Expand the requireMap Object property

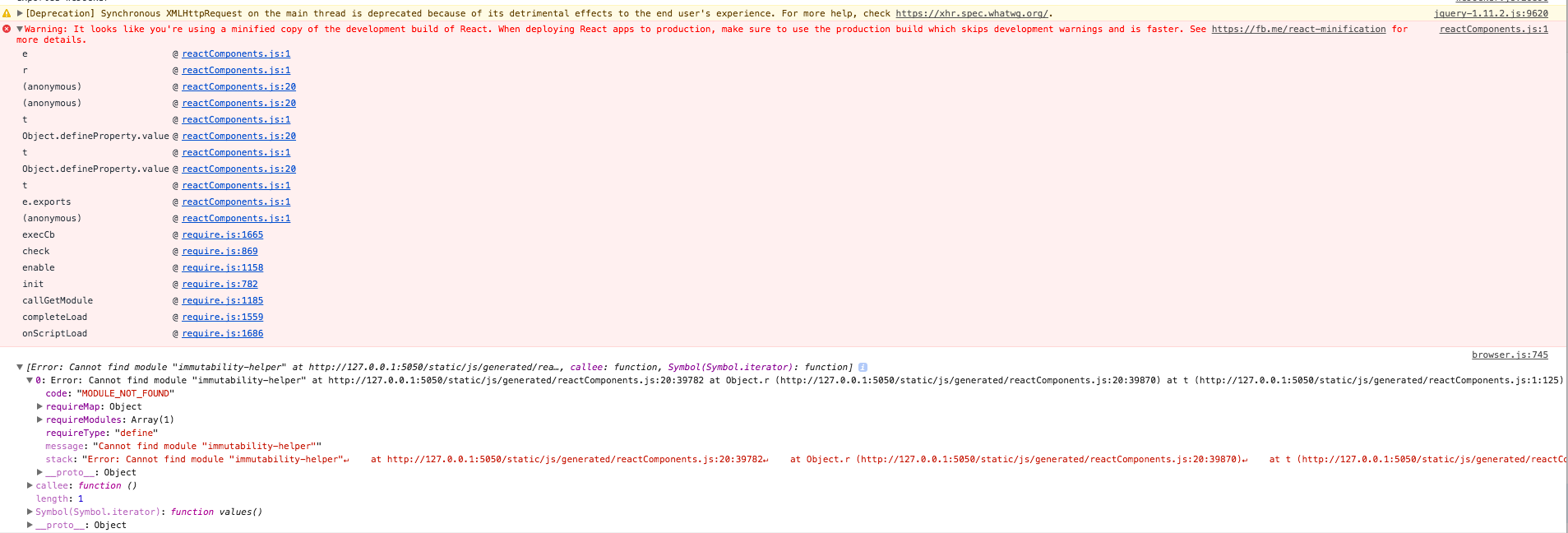coord(39,407)
